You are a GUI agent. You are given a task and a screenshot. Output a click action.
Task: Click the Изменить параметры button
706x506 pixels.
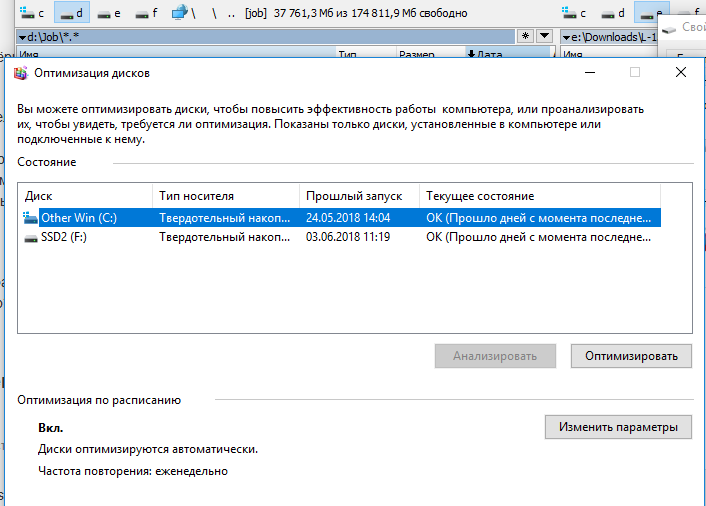(618, 427)
